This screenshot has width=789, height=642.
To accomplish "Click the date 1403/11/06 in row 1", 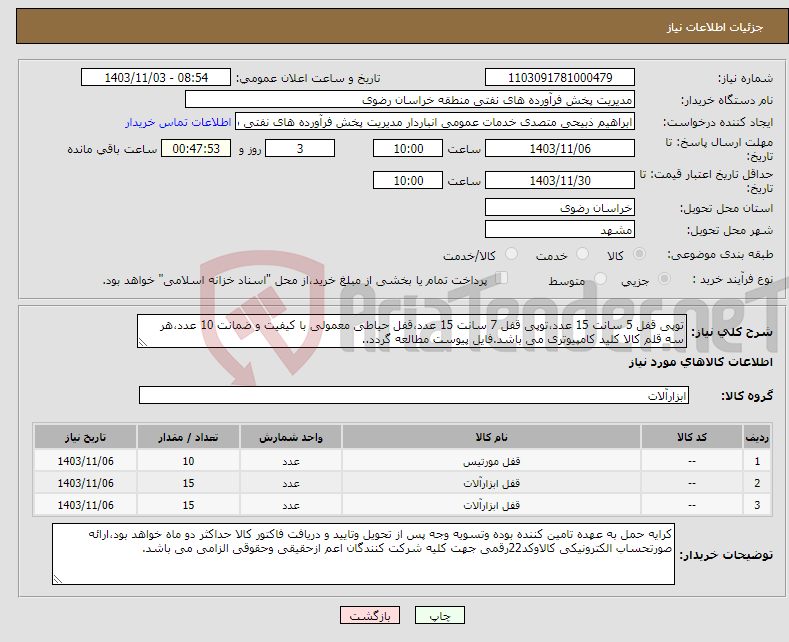I will click(x=86, y=461).
